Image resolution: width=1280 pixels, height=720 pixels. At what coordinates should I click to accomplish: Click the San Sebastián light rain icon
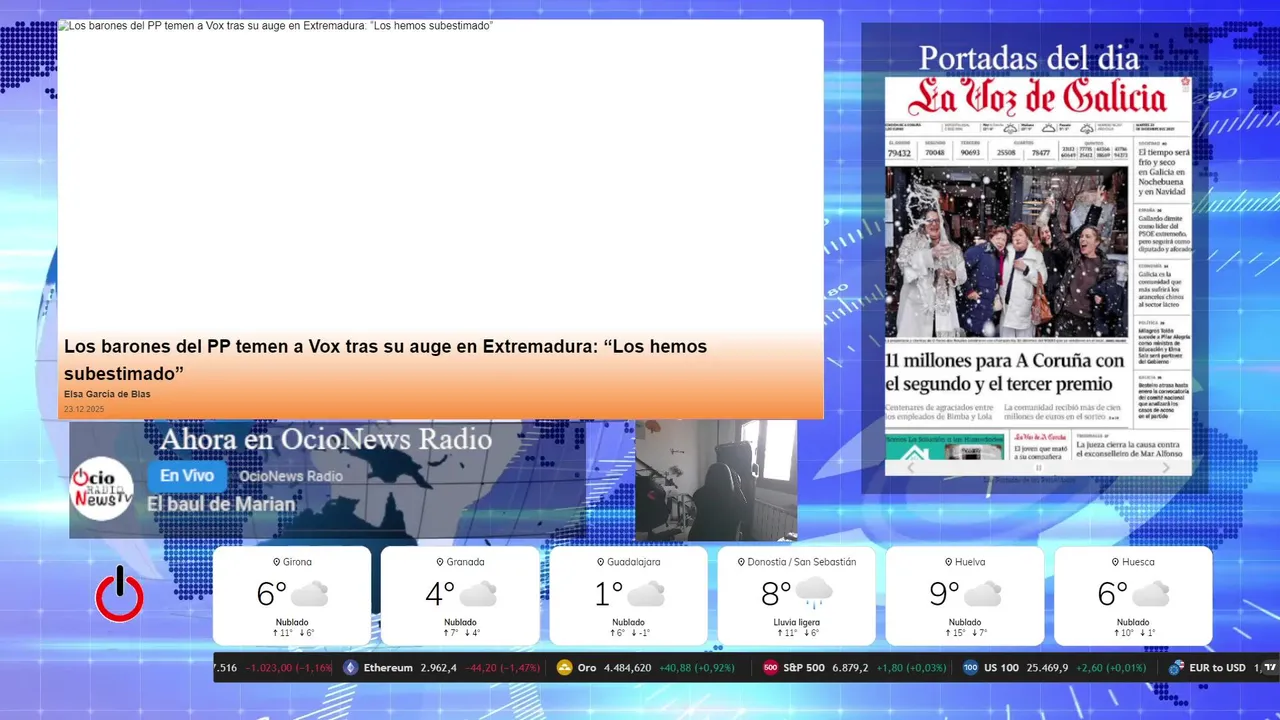tap(815, 594)
